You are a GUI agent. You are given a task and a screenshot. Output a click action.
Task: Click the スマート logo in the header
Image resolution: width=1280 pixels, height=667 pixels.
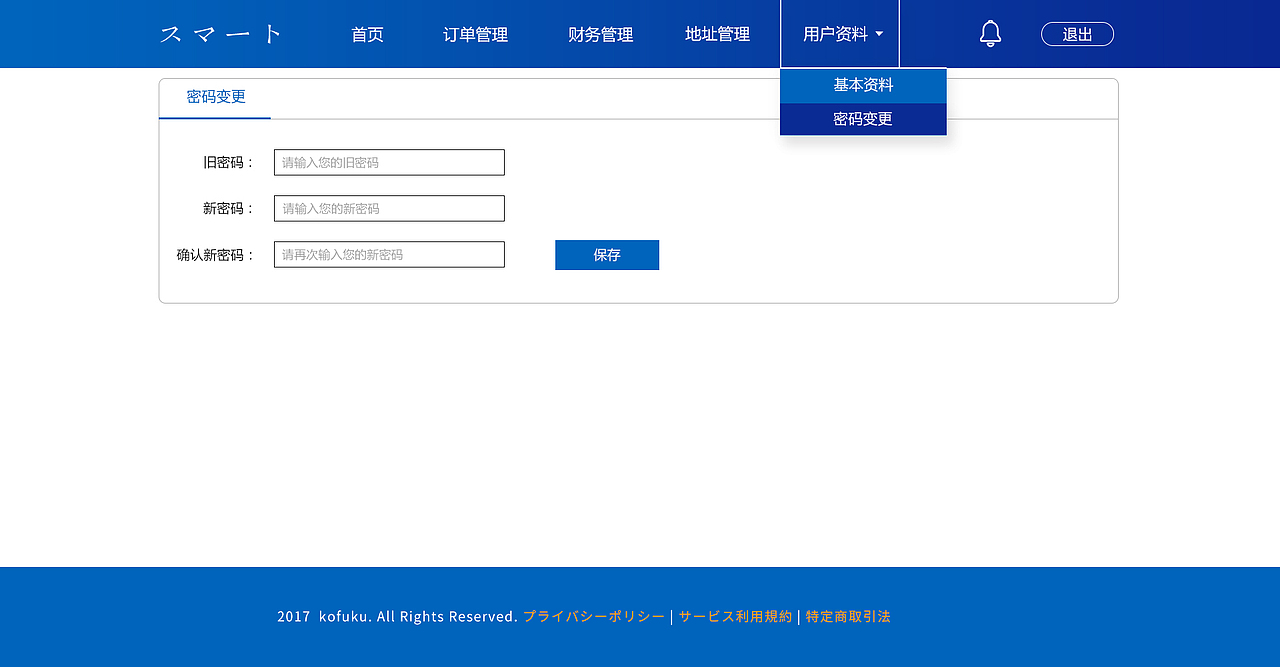(x=220, y=33)
